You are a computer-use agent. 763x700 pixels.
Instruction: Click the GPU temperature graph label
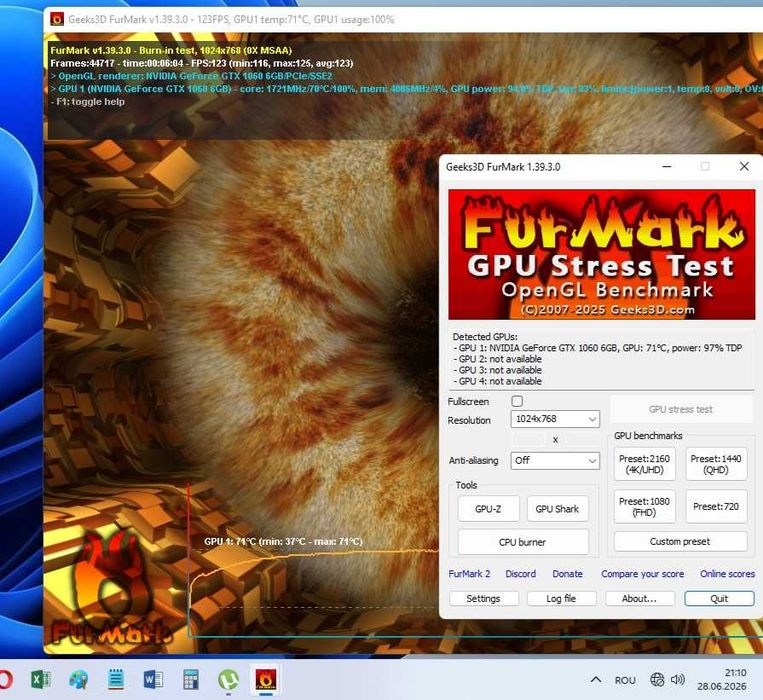(283, 541)
